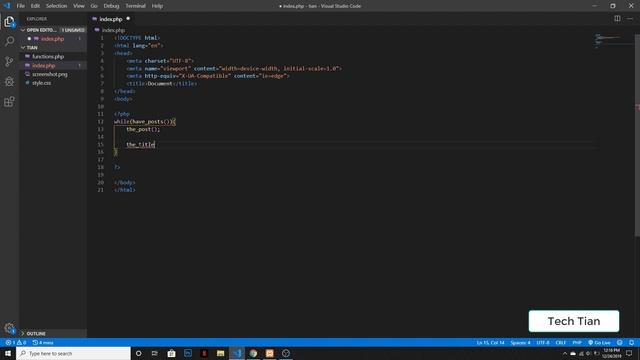
Task: Open the Debug menu
Action: click(x=111, y=6)
